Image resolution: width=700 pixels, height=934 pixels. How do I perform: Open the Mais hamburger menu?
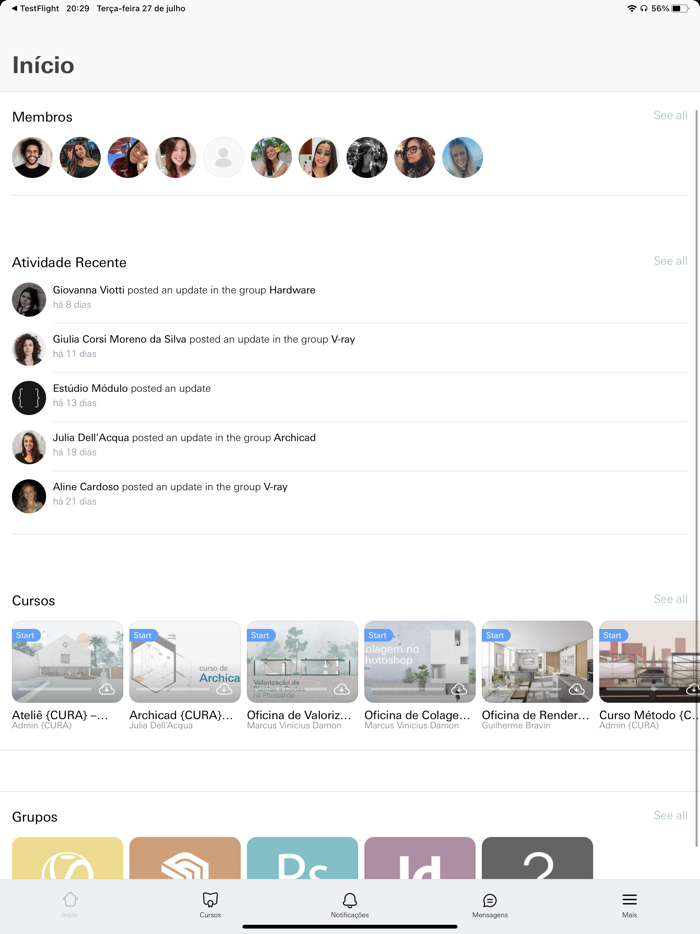pos(630,899)
